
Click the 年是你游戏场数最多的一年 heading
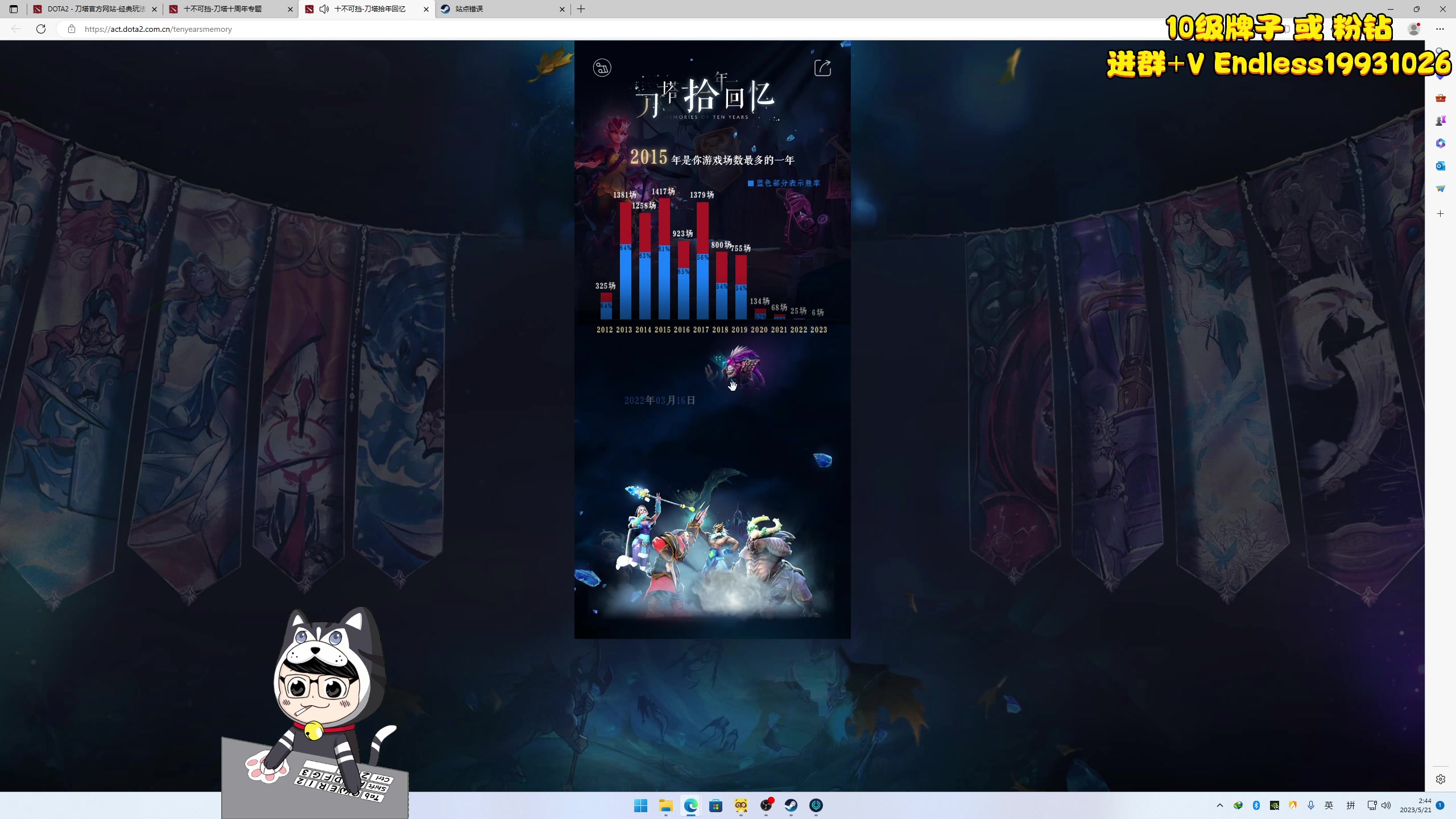733,160
